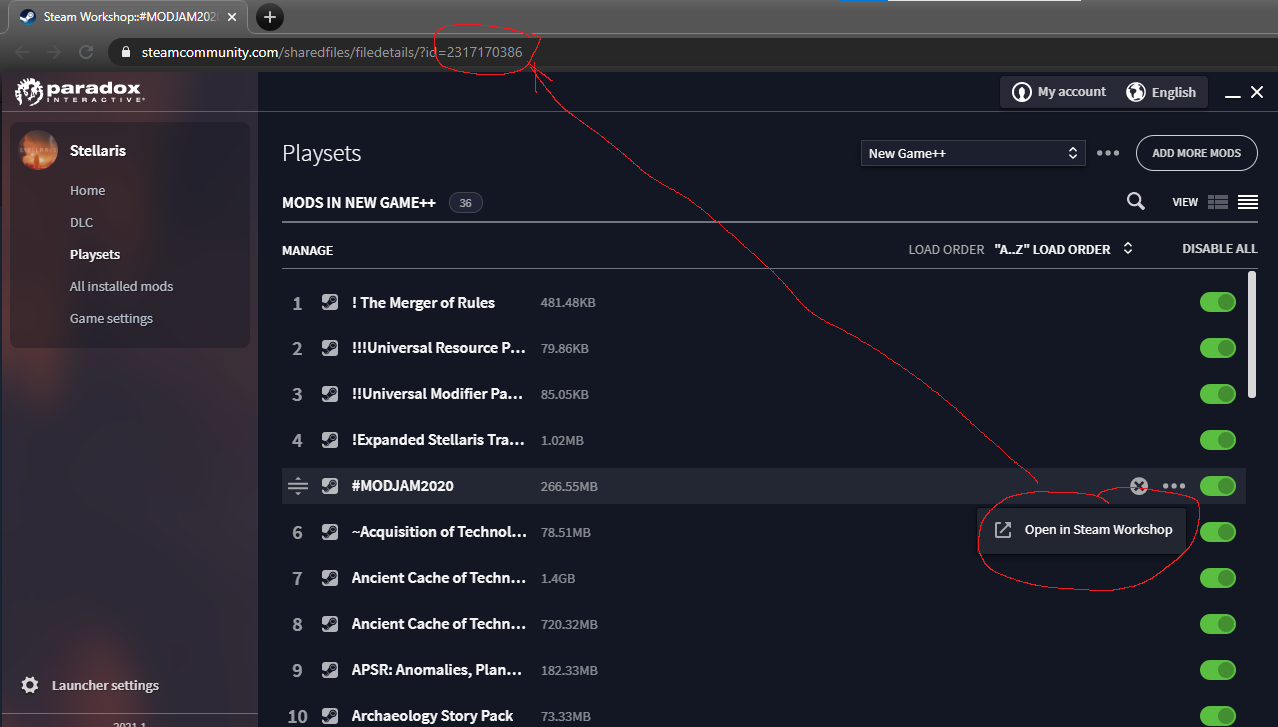Click the drag handle icon beside #MODJAM2020
The height and width of the screenshot is (727, 1278).
pos(297,486)
